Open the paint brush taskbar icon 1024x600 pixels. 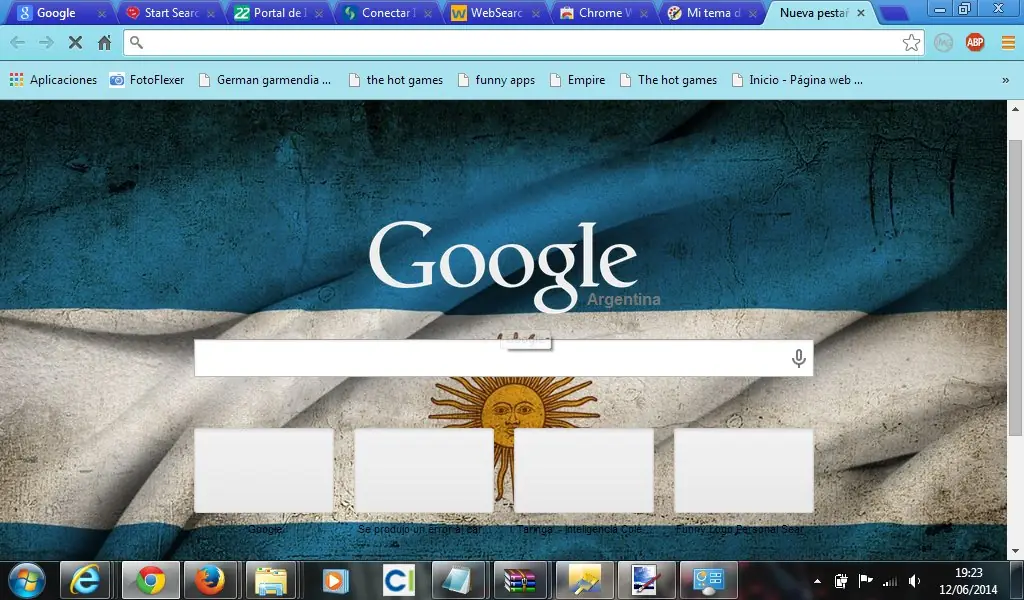tap(584, 580)
